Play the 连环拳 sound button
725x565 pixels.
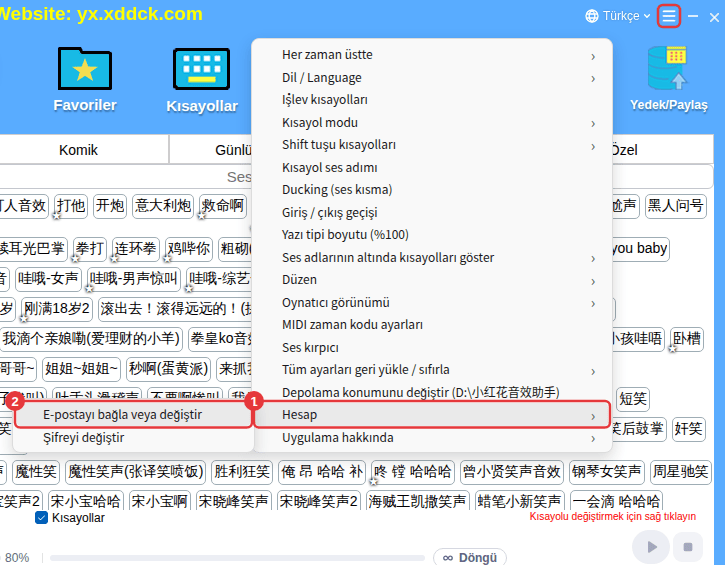pos(135,249)
